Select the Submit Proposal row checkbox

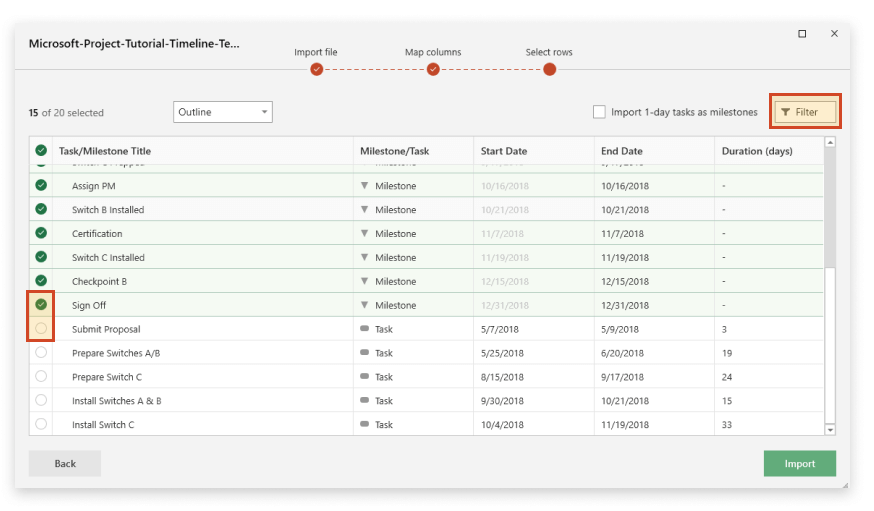pyautogui.click(x=41, y=328)
